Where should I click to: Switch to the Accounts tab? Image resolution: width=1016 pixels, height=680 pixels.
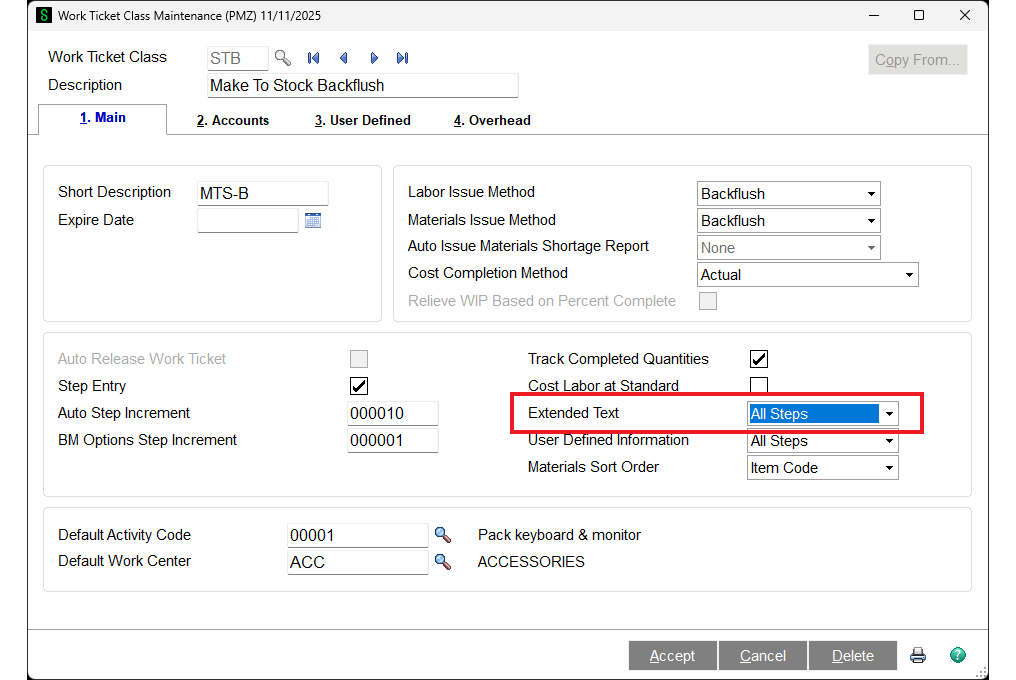233,120
